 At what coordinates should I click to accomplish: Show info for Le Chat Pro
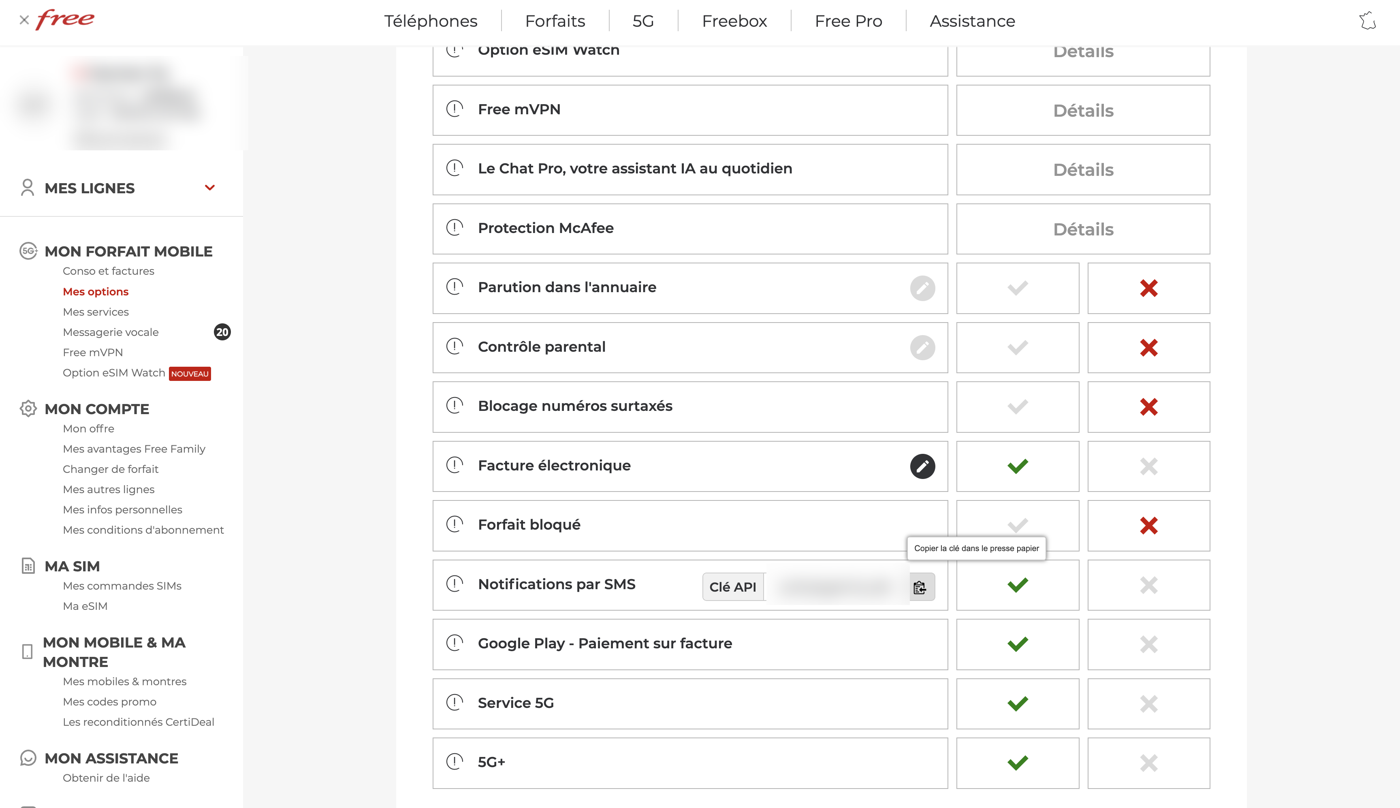[455, 168]
